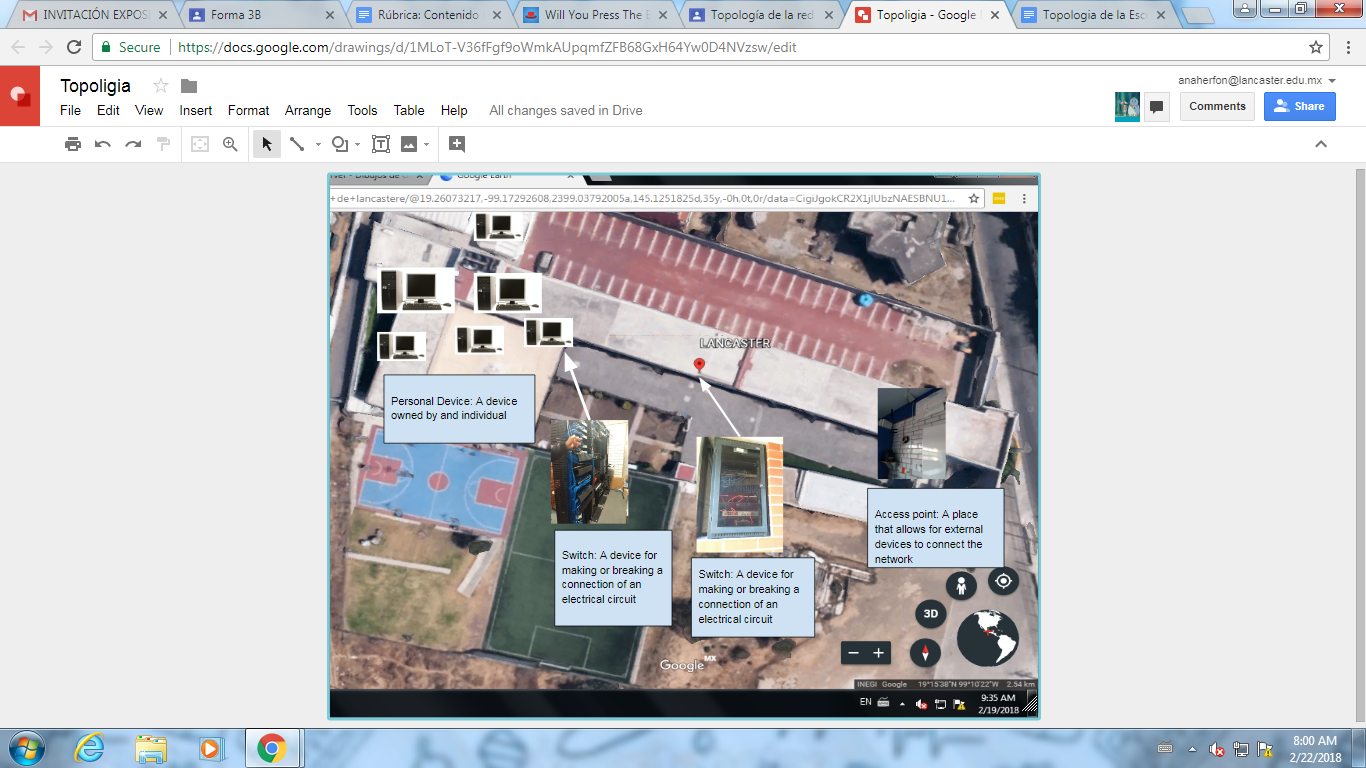Select the server rack switch photo
The width and height of the screenshot is (1366, 768).
pyautogui.click(x=589, y=472)
